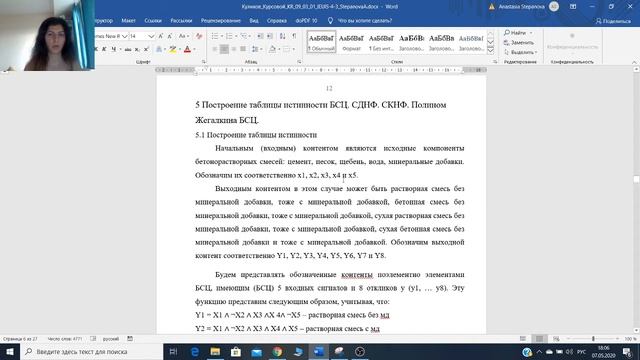The height and width of the screenshot is (360, 640).
Task: Adjust the zoom slider handle
Action: (x=593, y=339)
